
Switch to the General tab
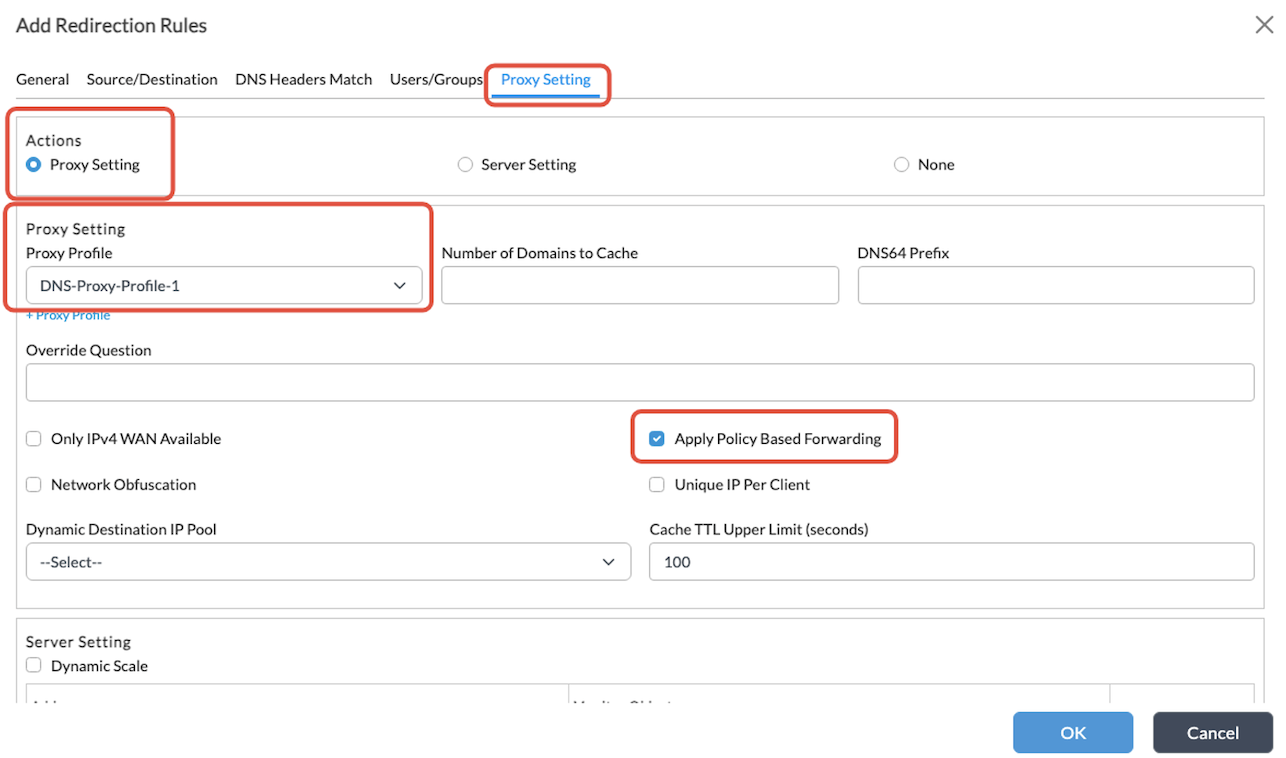pos(42,79)
